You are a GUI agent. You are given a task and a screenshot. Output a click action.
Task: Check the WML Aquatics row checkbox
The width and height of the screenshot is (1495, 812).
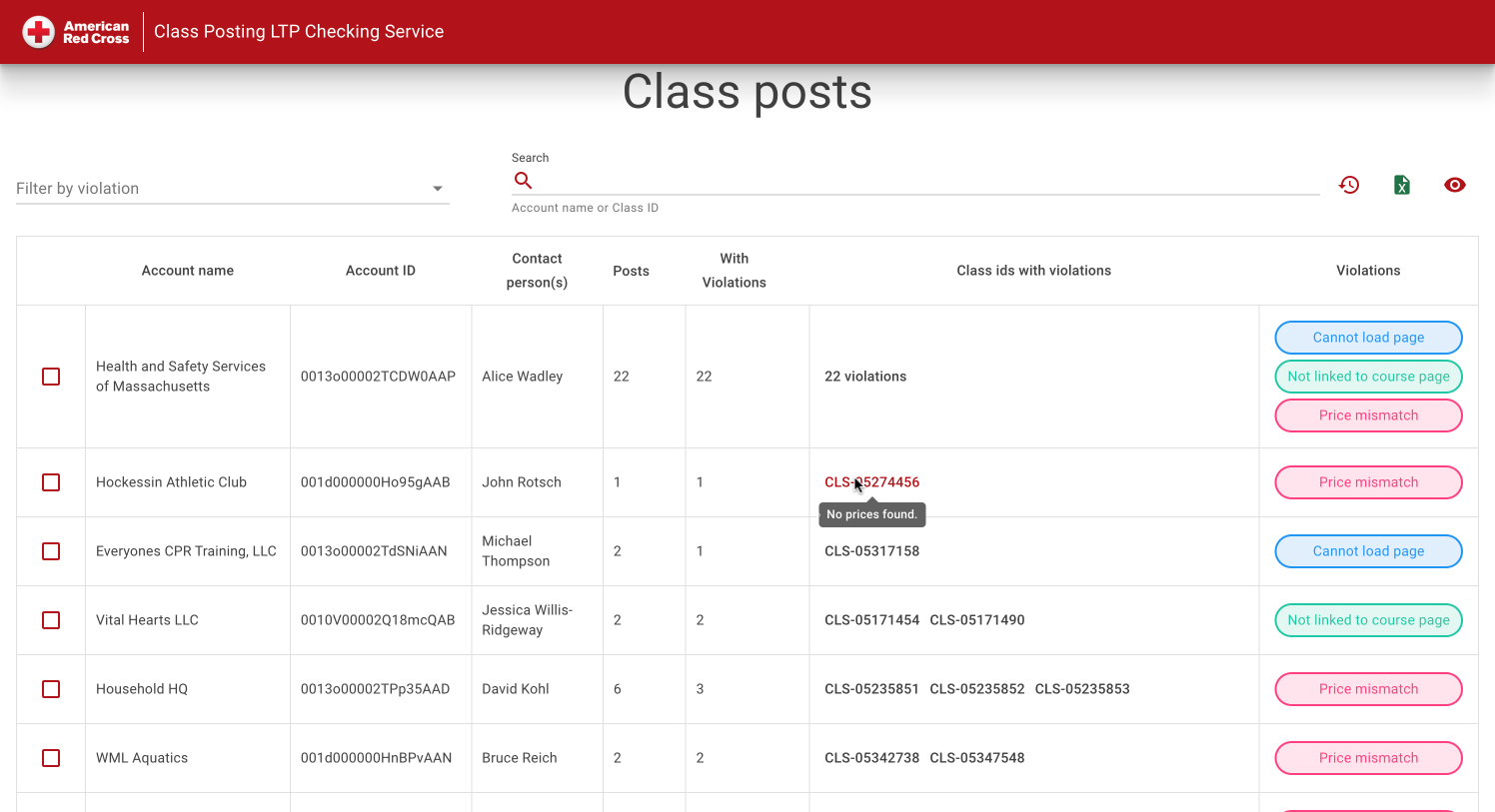(51, 758)
